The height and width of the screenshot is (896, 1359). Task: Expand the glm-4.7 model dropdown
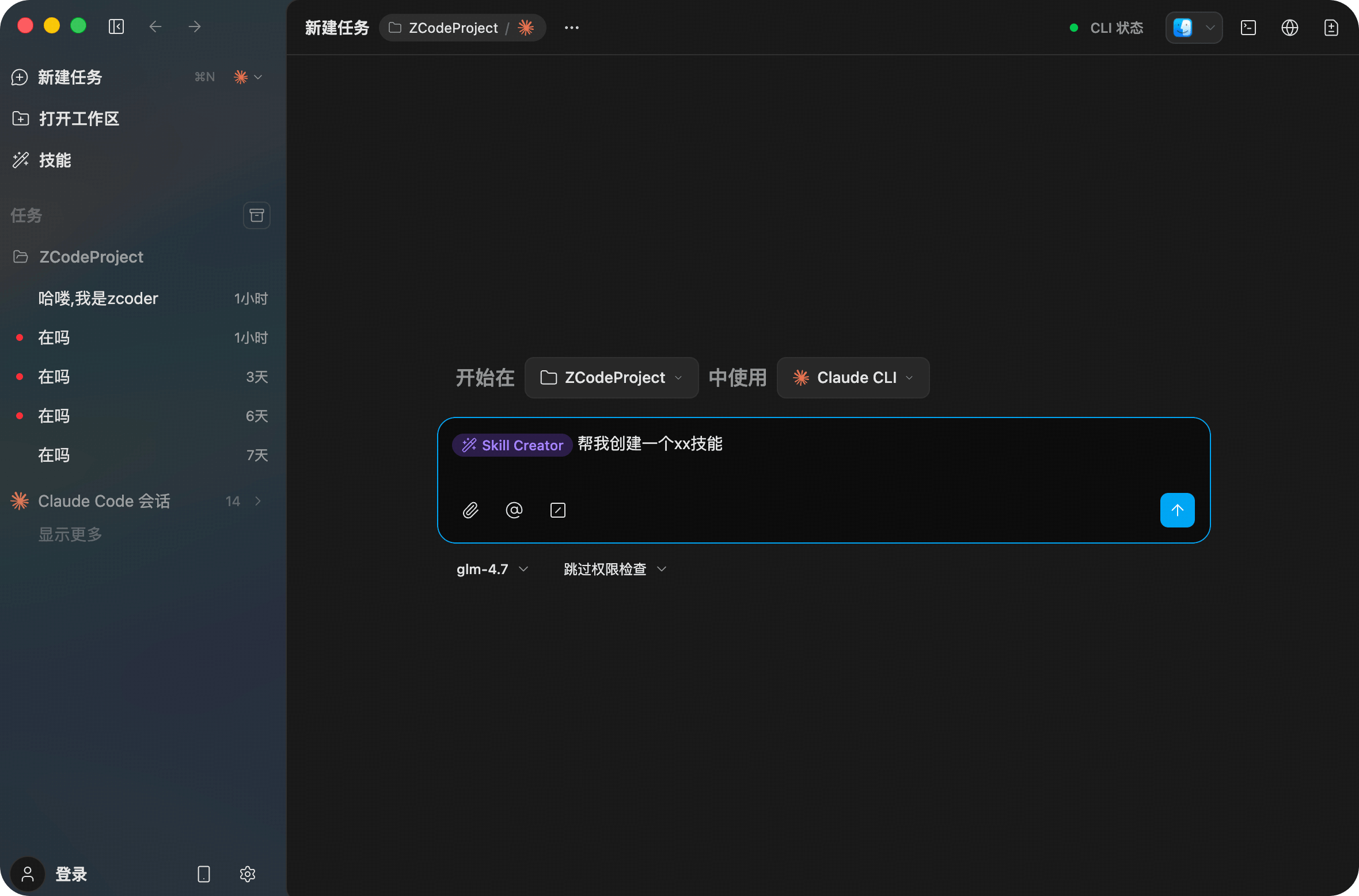(492, 570)
